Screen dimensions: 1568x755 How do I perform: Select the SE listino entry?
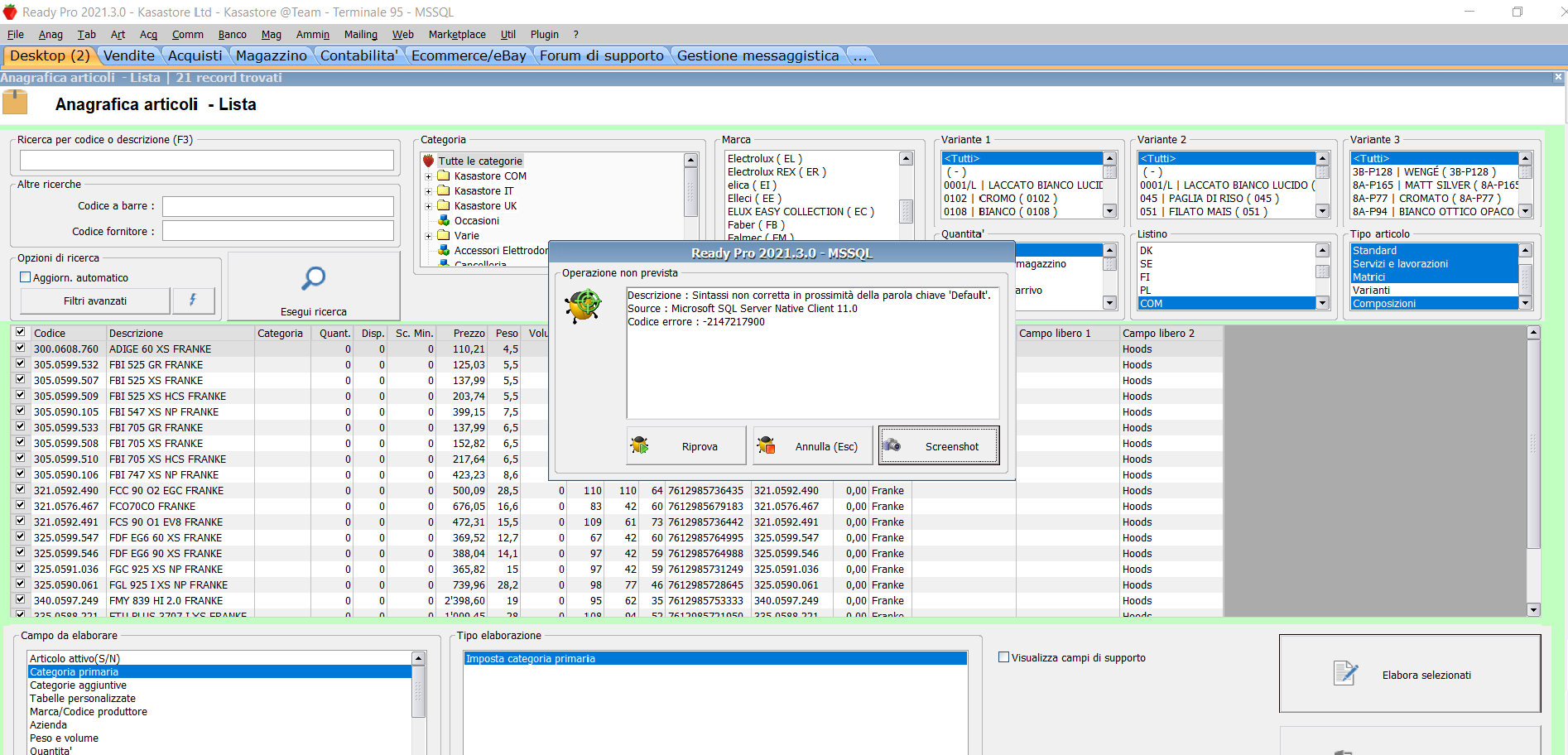coord(1146,263)
